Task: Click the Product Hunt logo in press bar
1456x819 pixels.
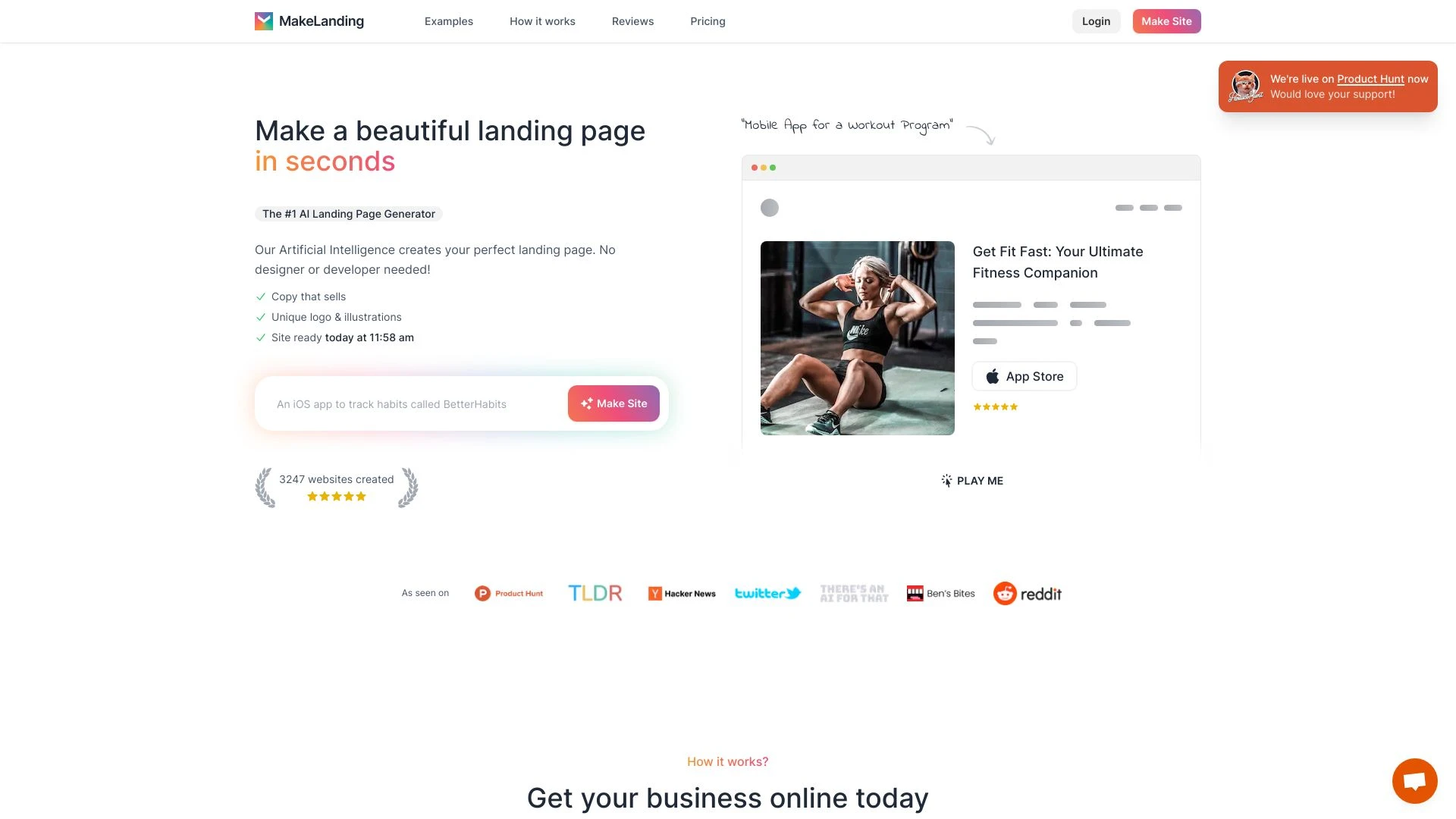Action: click(508, 593)
